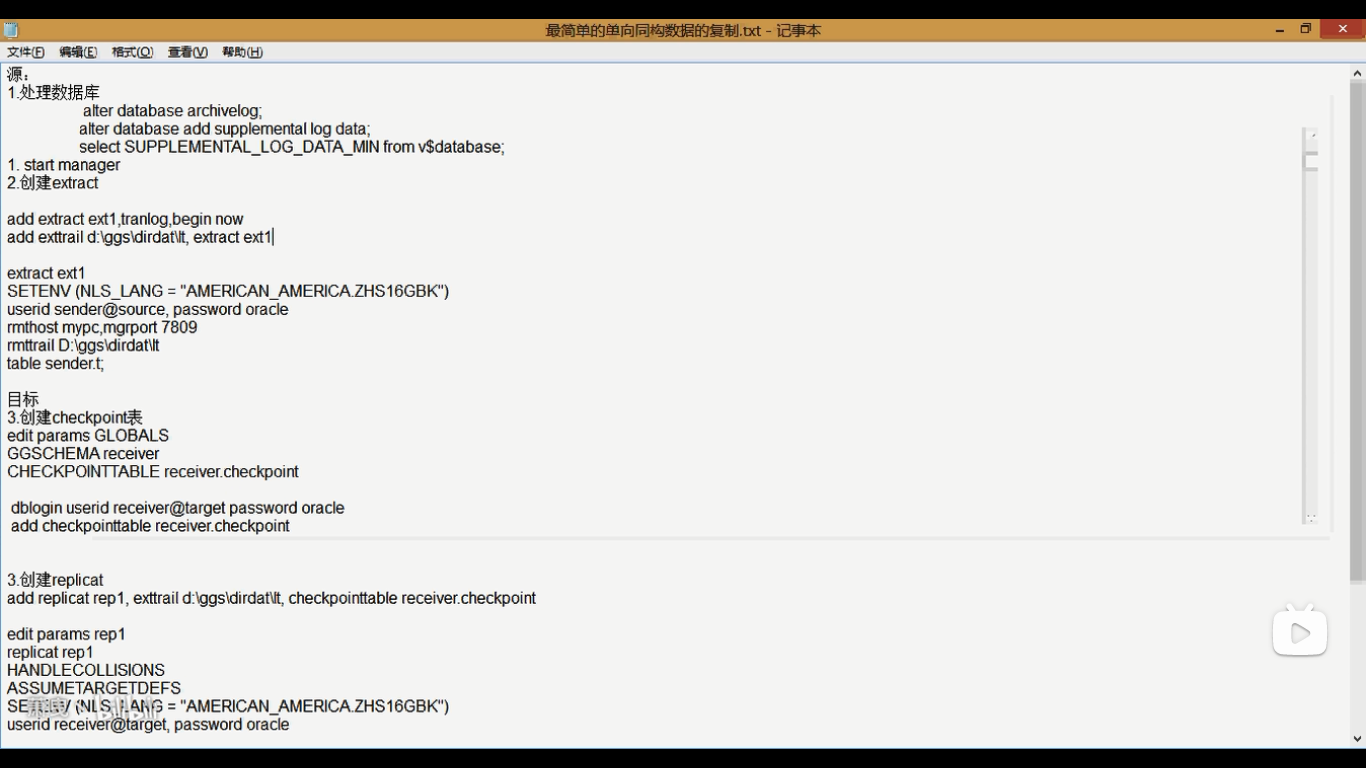This screenshot has width=1366, height=768.
Task: Click the line "replicat rep1"
Action: pyautogui.click(x=50, y=651)
